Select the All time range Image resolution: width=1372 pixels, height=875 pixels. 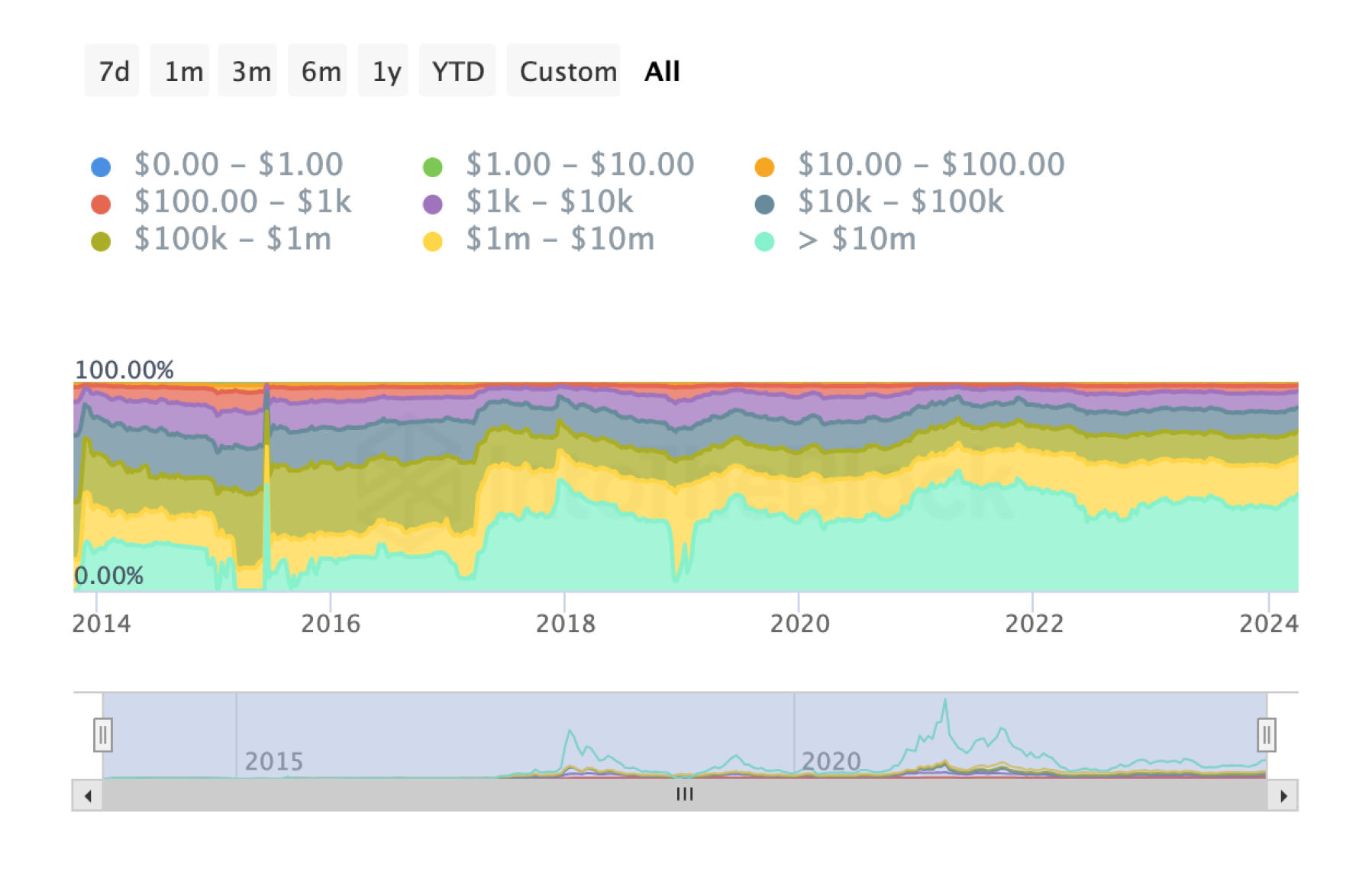[x=661, y=71]
